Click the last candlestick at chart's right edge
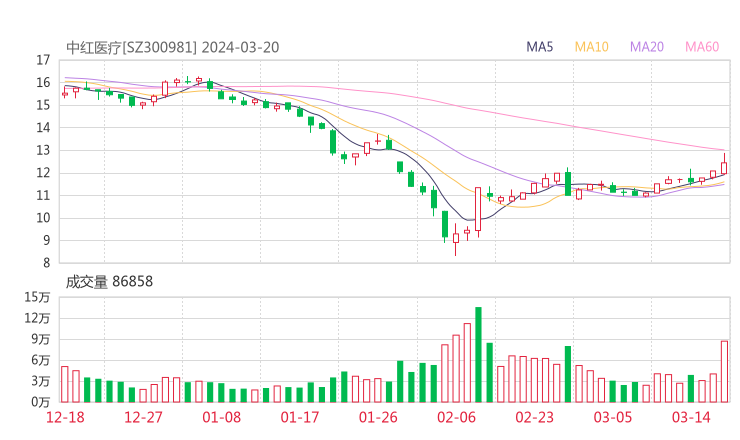740x440 pixels. pos(724,165)
